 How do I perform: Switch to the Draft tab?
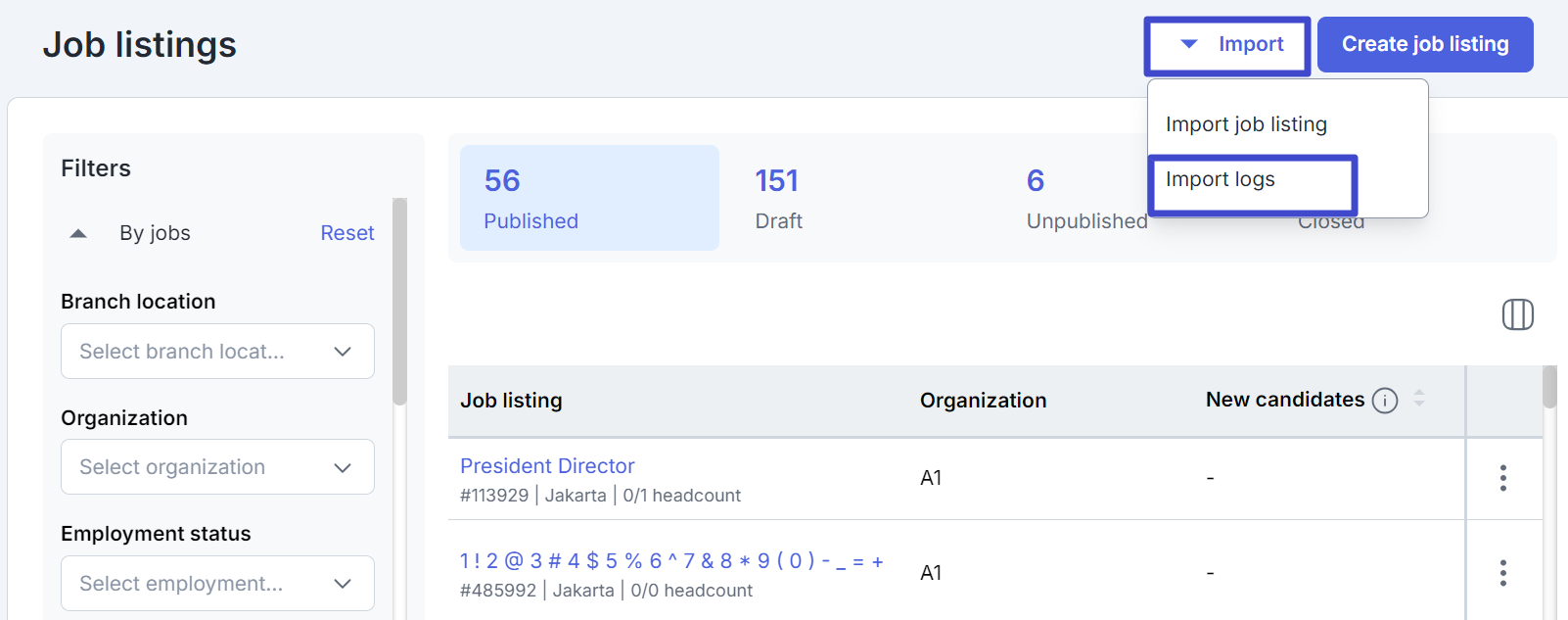tap(779, 198)
